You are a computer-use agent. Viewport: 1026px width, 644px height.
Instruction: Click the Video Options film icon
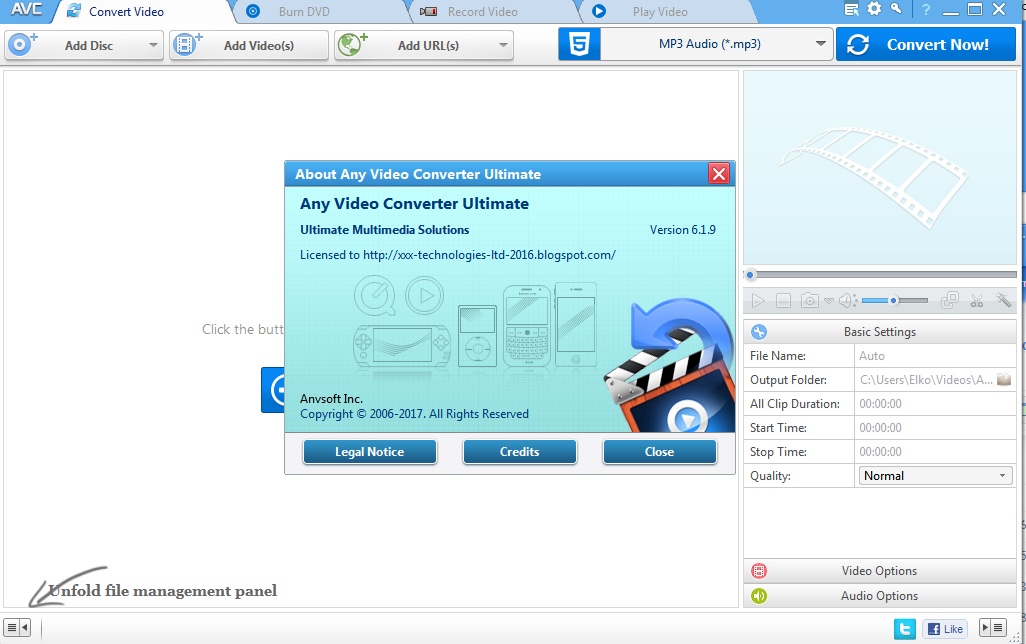coord(759,571)
